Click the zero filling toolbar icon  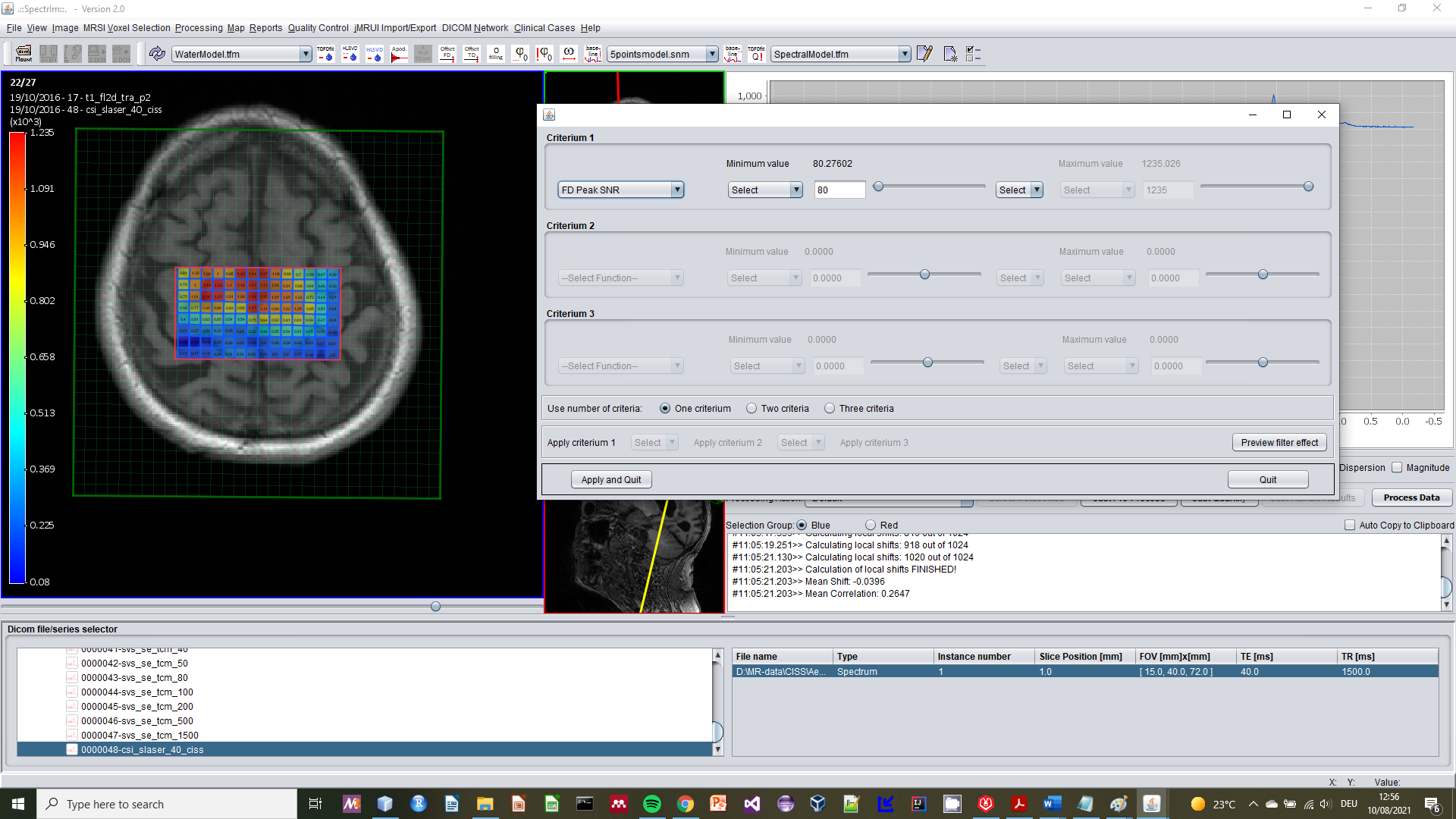[496, 54]
